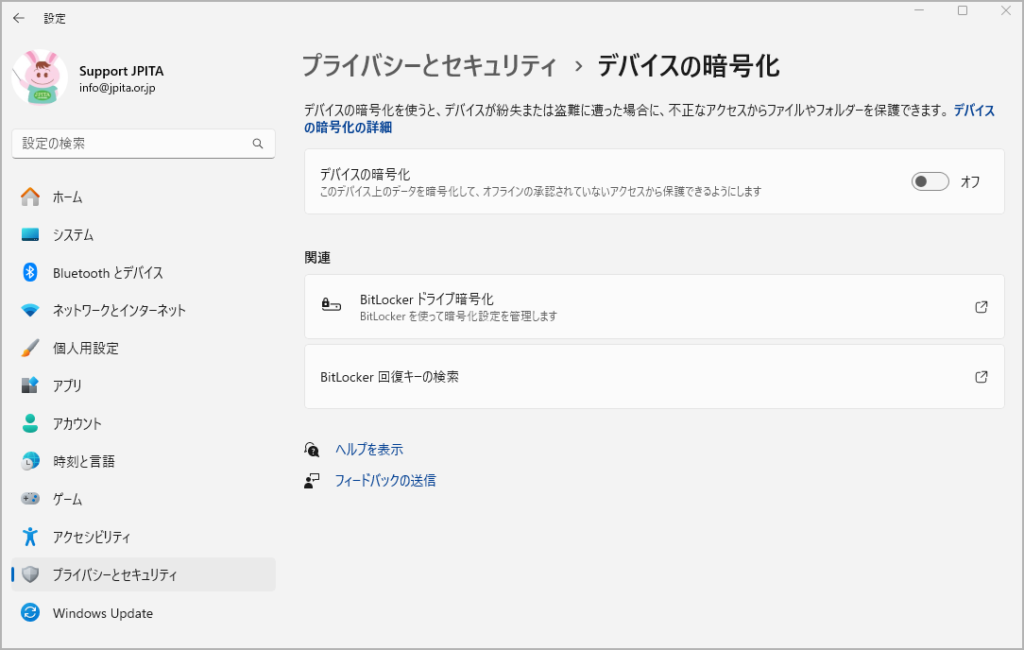
Task: Open アカウント settings in the sidebar
Action: 77,424
